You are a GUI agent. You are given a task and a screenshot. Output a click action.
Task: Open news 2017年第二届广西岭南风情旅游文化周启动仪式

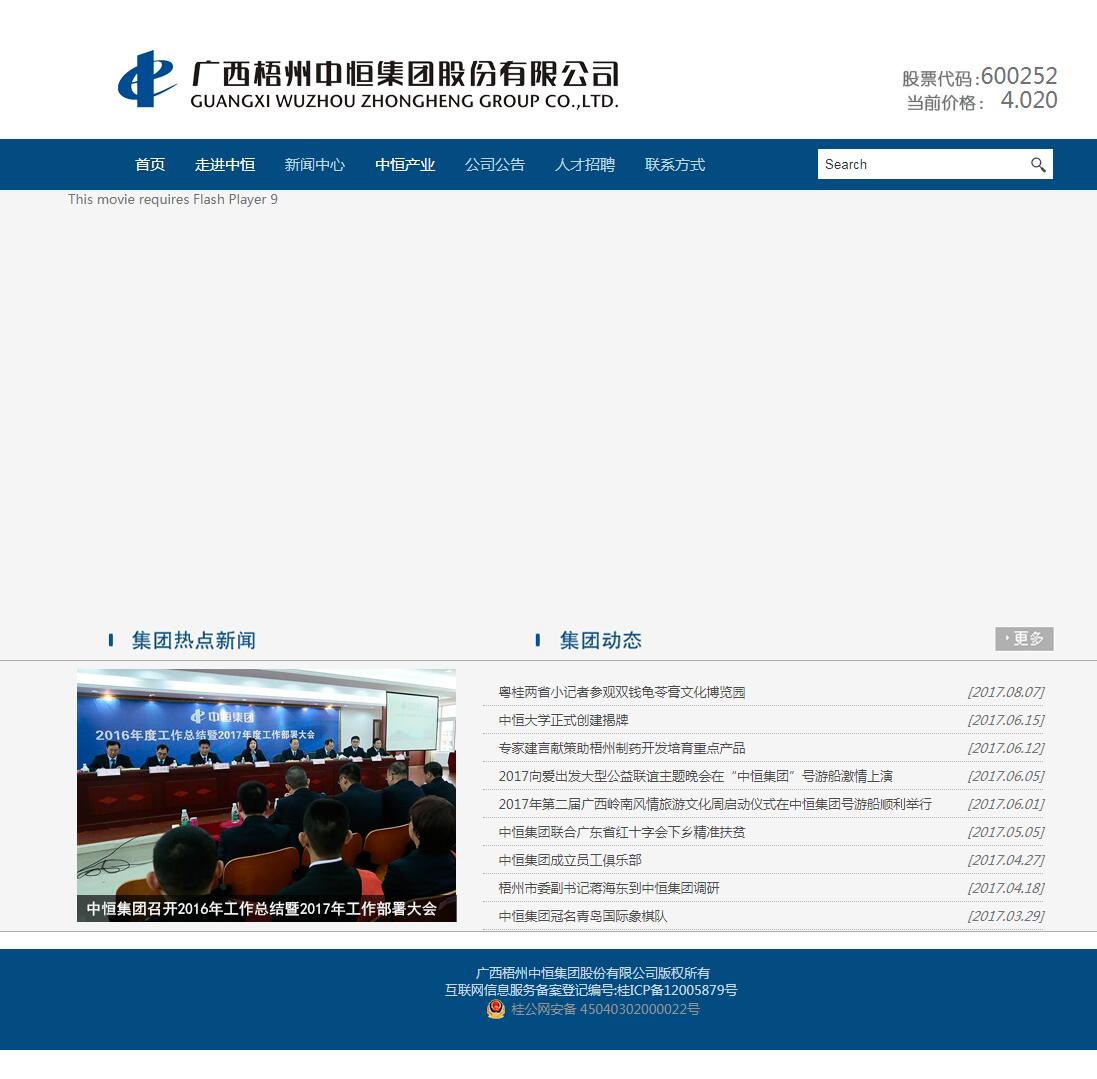[715, 804]
